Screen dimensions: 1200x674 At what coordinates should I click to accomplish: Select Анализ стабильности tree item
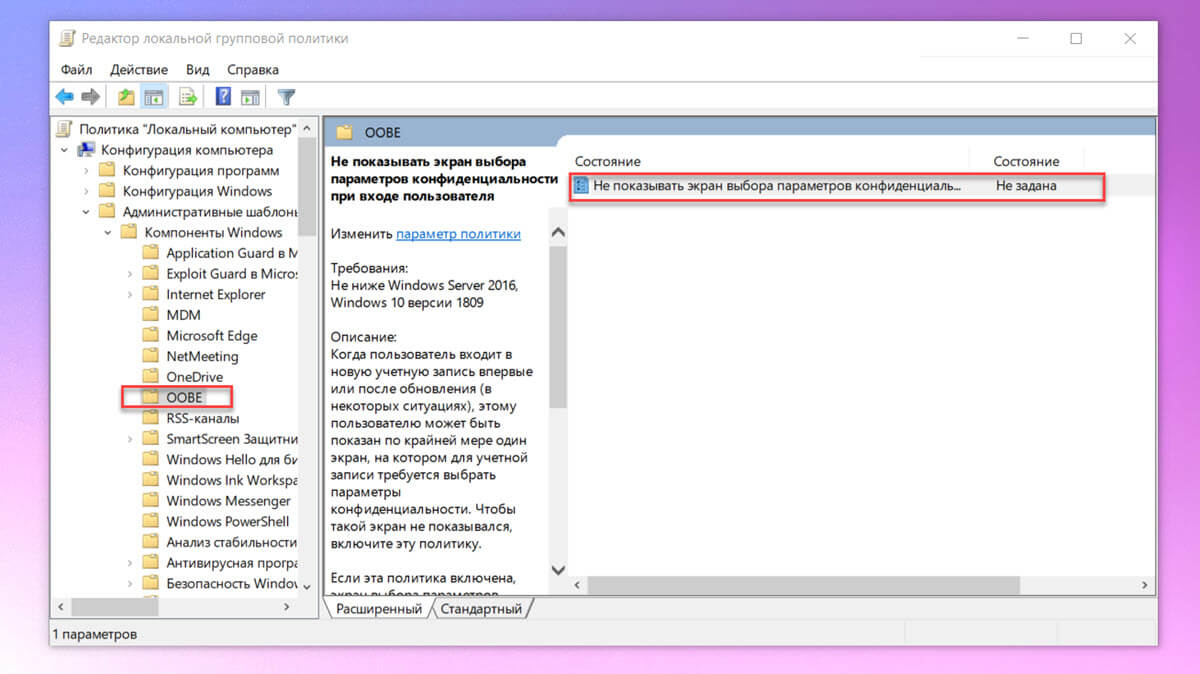(232, 542)
